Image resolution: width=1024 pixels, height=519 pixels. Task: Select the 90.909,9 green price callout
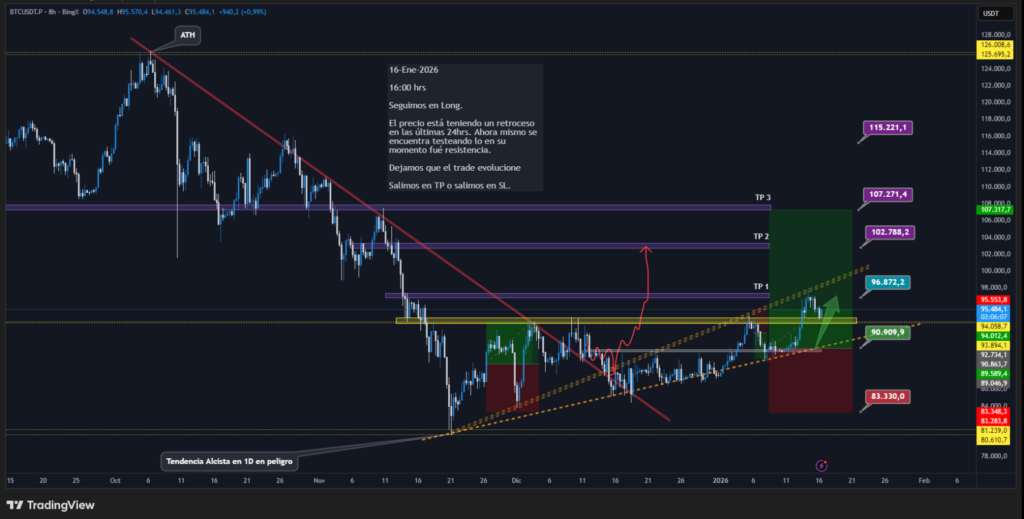tap(889, 331)
